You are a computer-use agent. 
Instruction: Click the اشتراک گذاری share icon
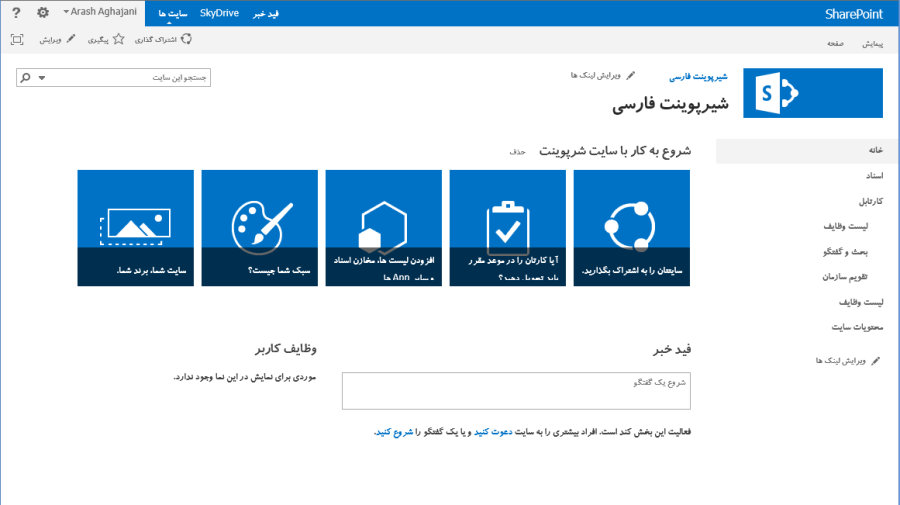[x=186, y=39]
